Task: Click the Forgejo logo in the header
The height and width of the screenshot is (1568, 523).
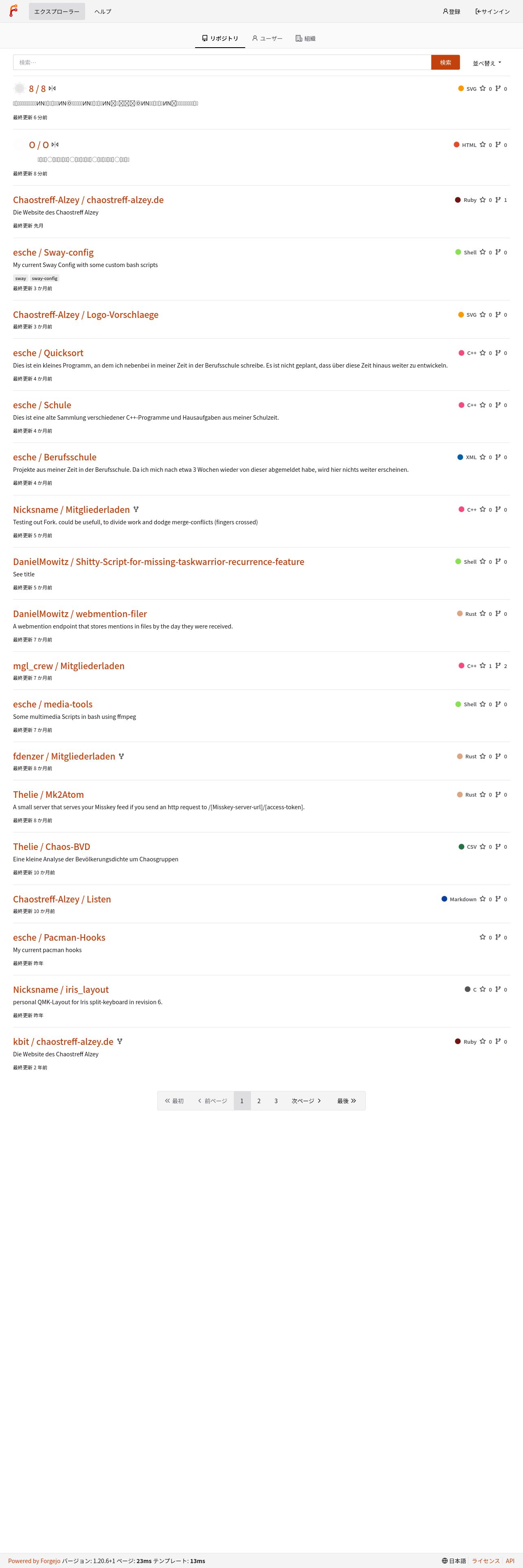Action: tap(13, 11)
